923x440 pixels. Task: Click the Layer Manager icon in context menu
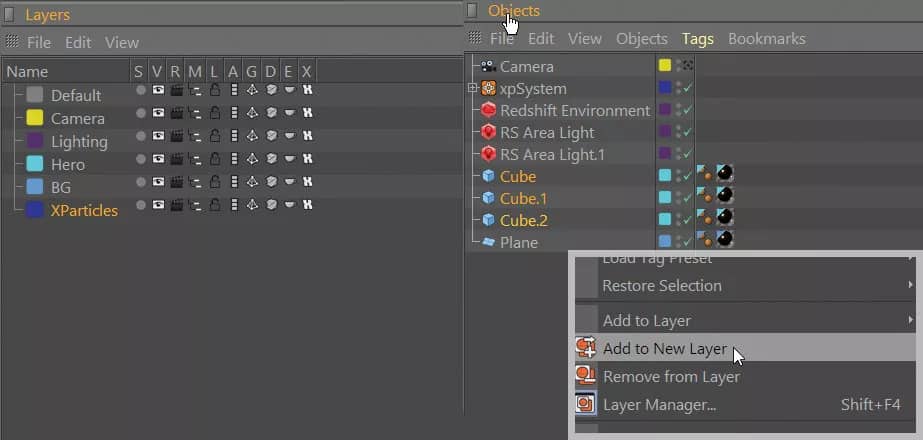pos(586,405)
